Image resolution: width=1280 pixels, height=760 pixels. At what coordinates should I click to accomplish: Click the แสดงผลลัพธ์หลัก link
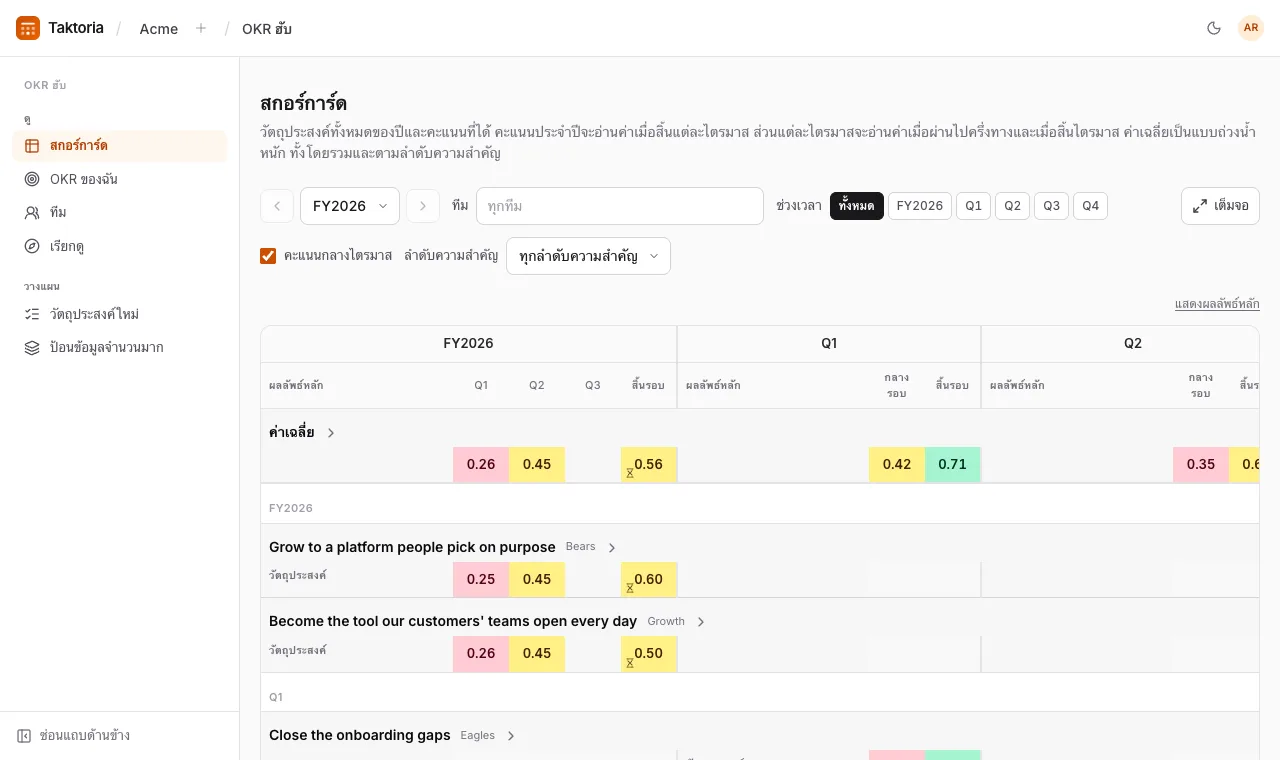[1217, 304]
